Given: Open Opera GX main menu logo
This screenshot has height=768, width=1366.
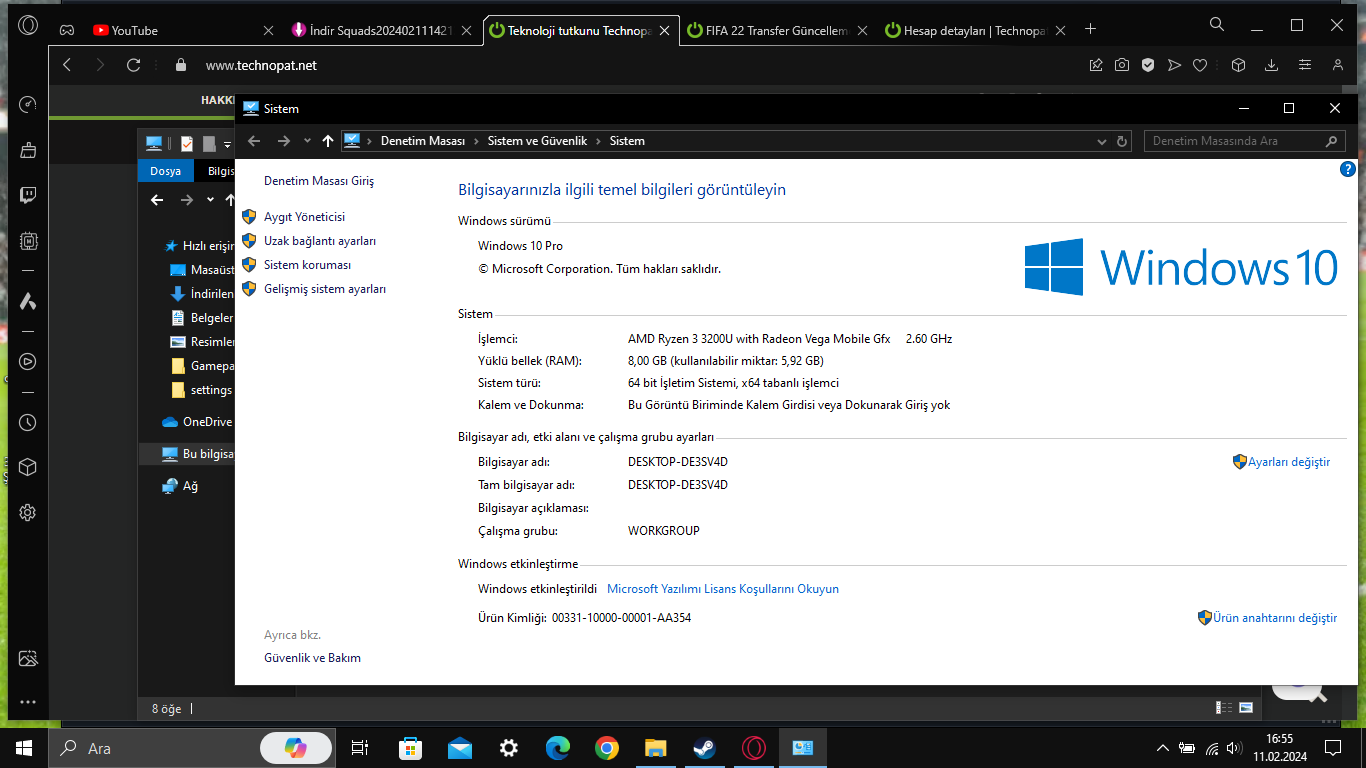Looking at the screenshot, I should [28, 26].
